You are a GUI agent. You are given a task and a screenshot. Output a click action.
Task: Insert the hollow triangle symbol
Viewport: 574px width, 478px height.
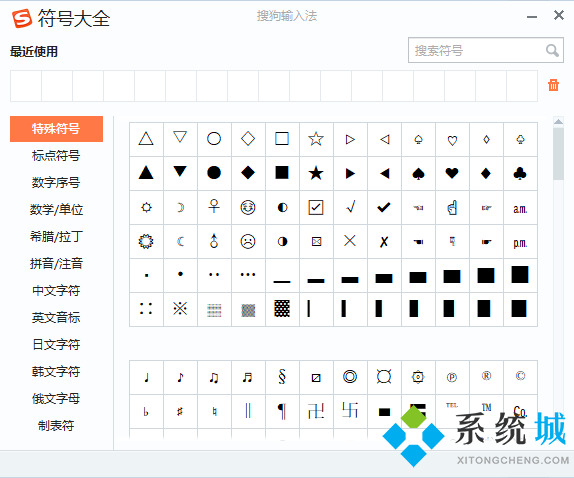[x=146, y=139]
